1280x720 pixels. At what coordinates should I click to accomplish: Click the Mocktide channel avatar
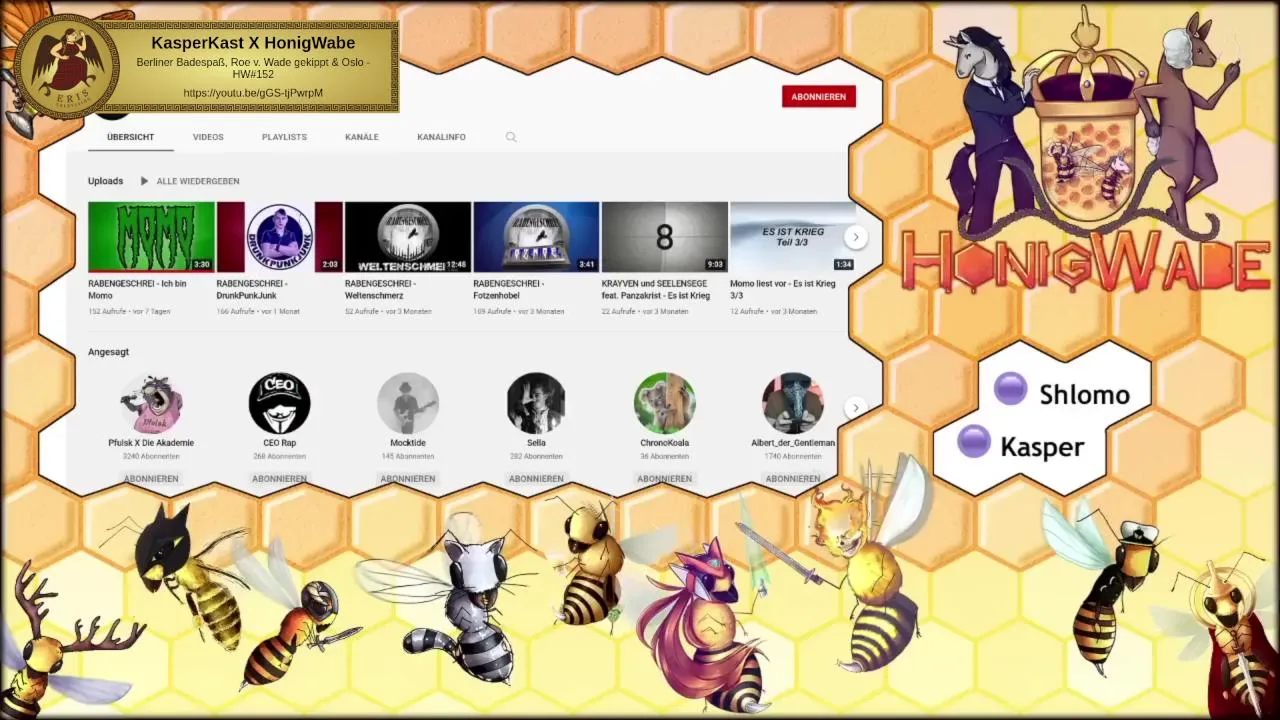click(408, 404)
